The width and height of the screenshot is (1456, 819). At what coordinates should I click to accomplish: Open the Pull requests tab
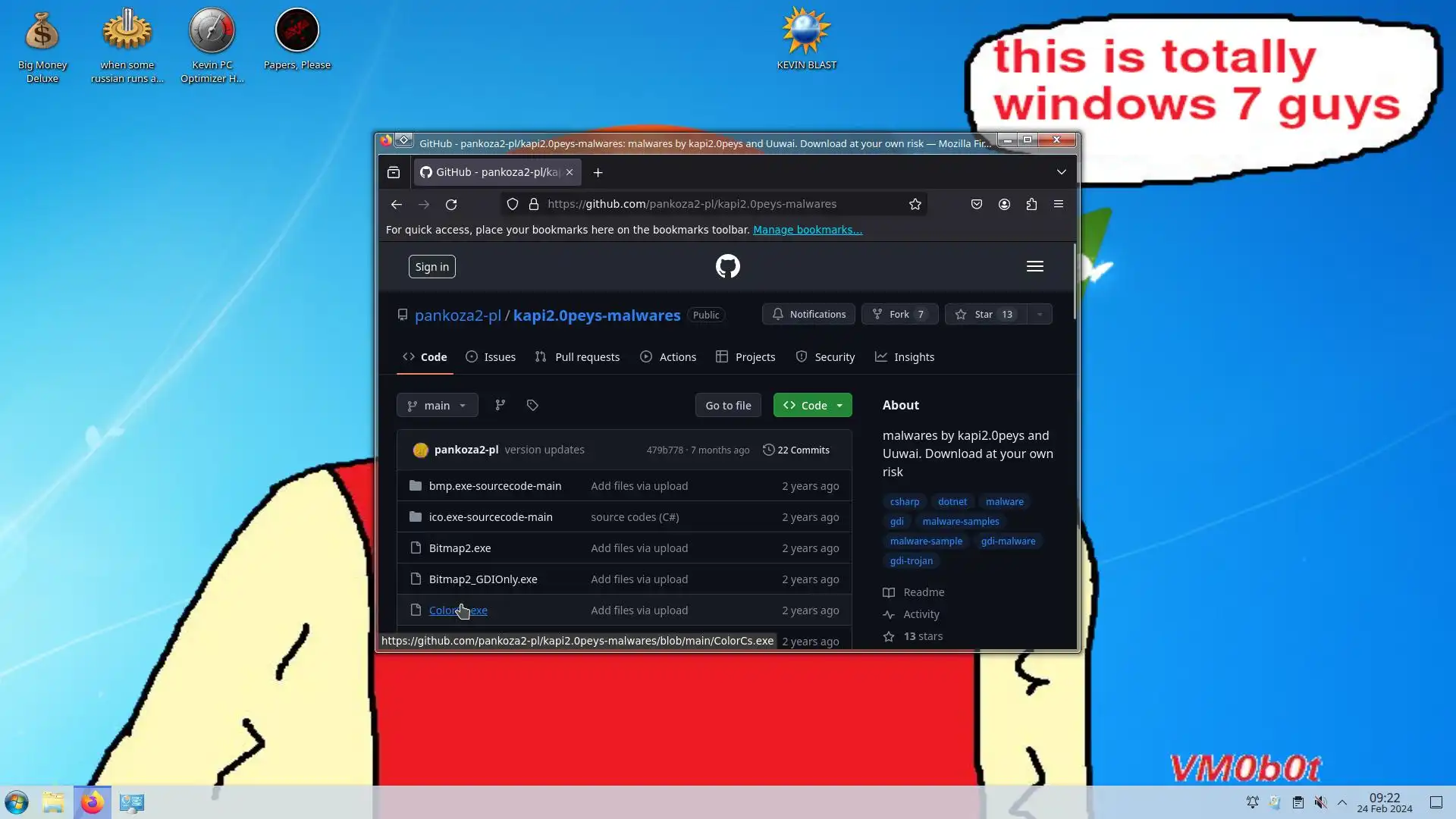[577, 356]
